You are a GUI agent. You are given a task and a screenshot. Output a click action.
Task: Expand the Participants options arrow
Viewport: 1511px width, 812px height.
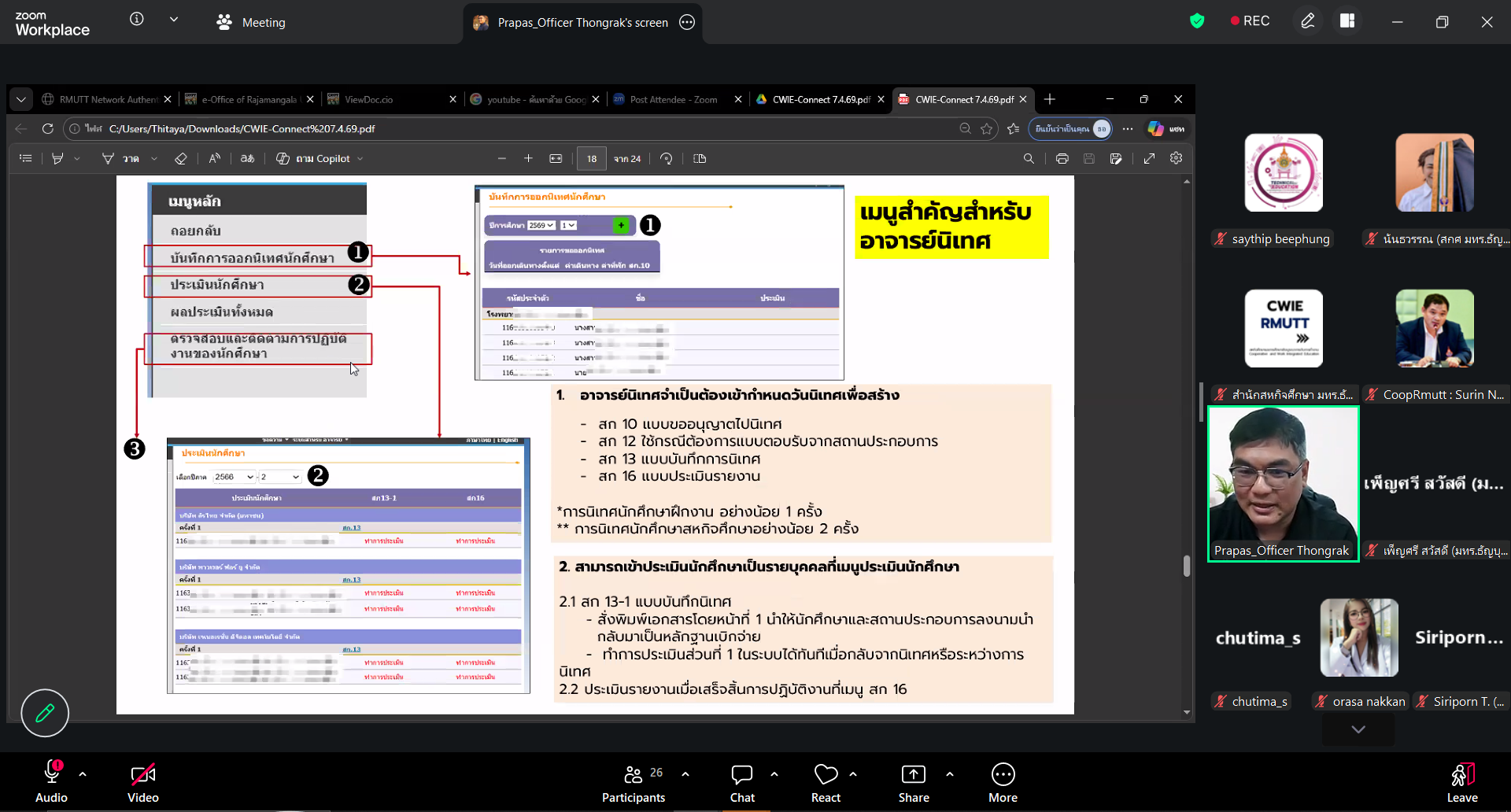coord(685,774)
